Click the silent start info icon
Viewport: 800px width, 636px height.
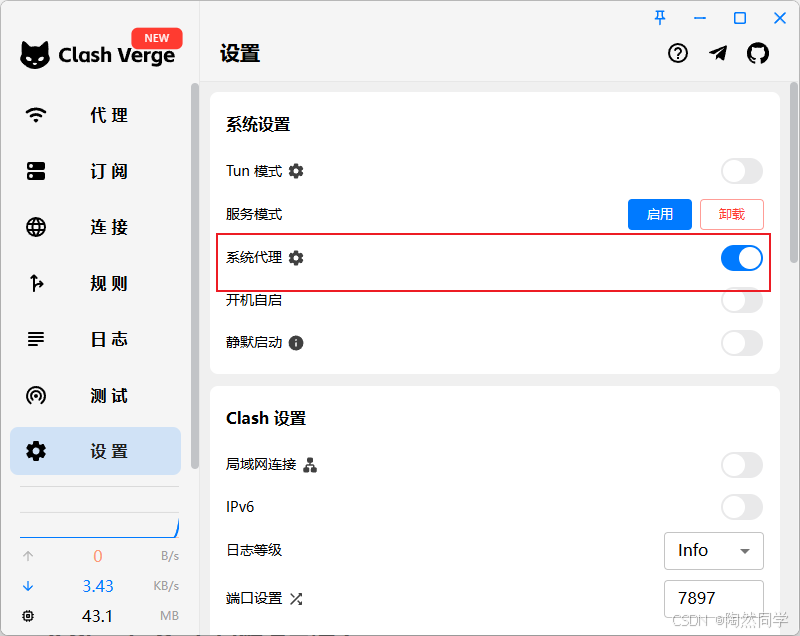pos(296,343)
